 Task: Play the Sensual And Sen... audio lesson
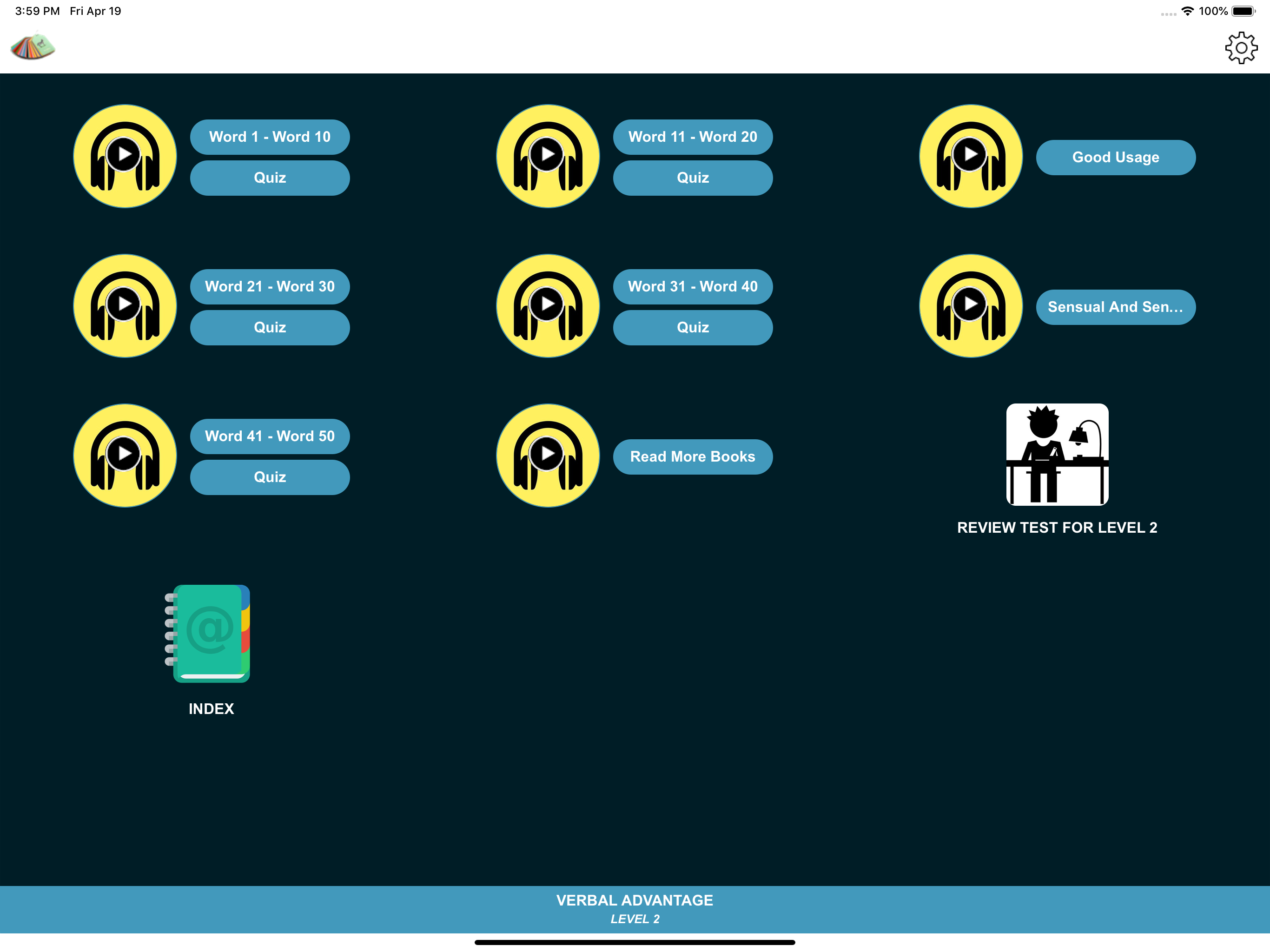pos(971,306)
